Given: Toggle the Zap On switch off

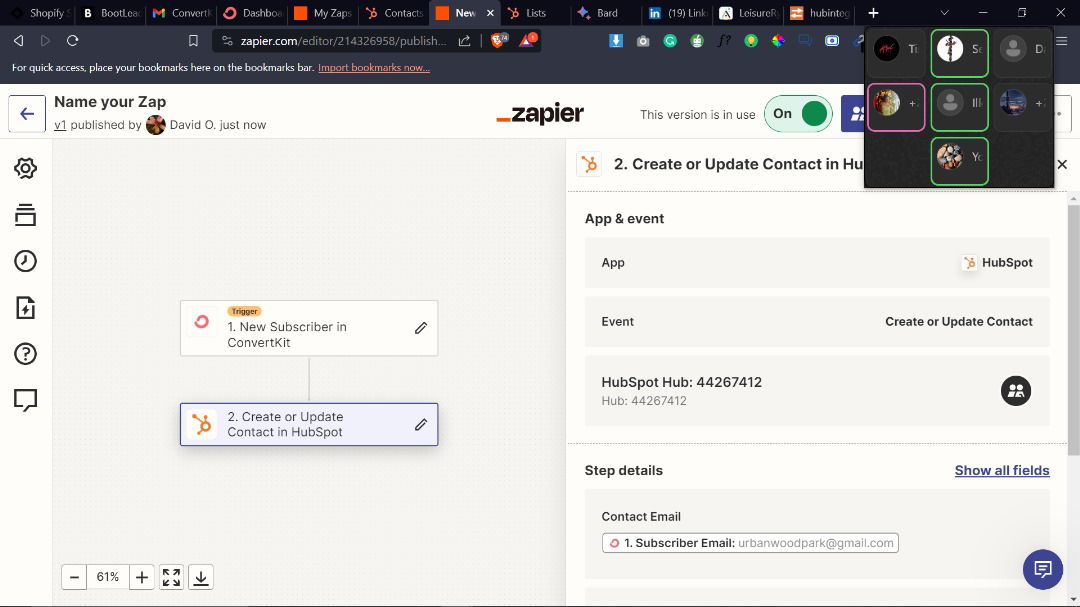Looking at the screenshot, I should (x=798, y=114).
